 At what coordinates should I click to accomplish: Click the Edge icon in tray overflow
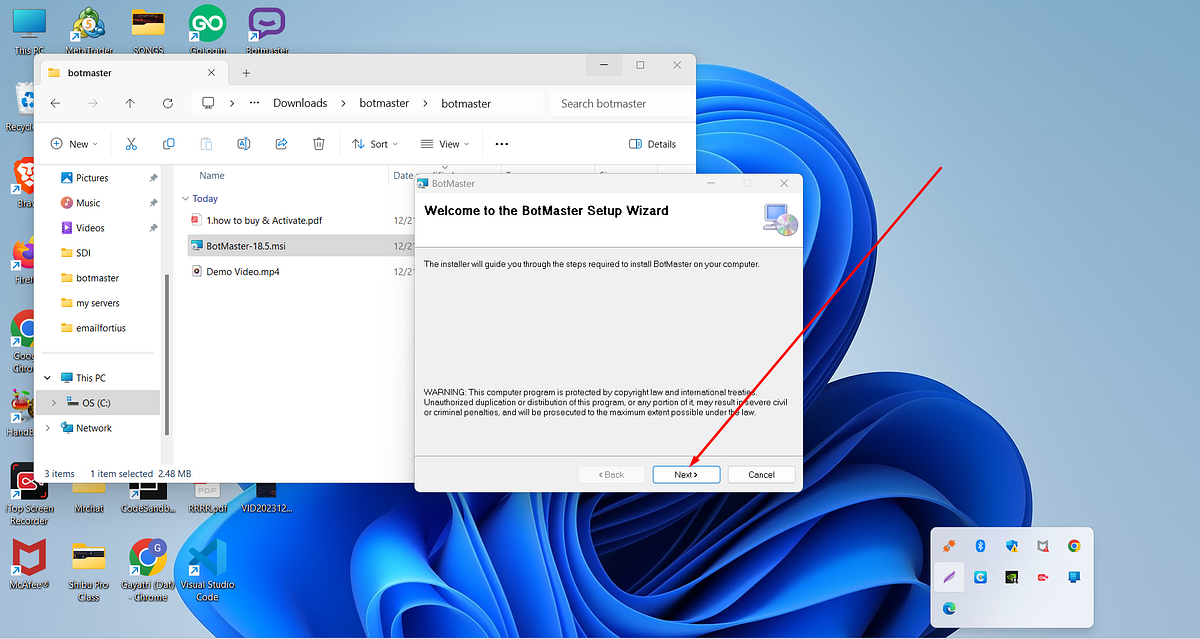[x=950, y=607]
